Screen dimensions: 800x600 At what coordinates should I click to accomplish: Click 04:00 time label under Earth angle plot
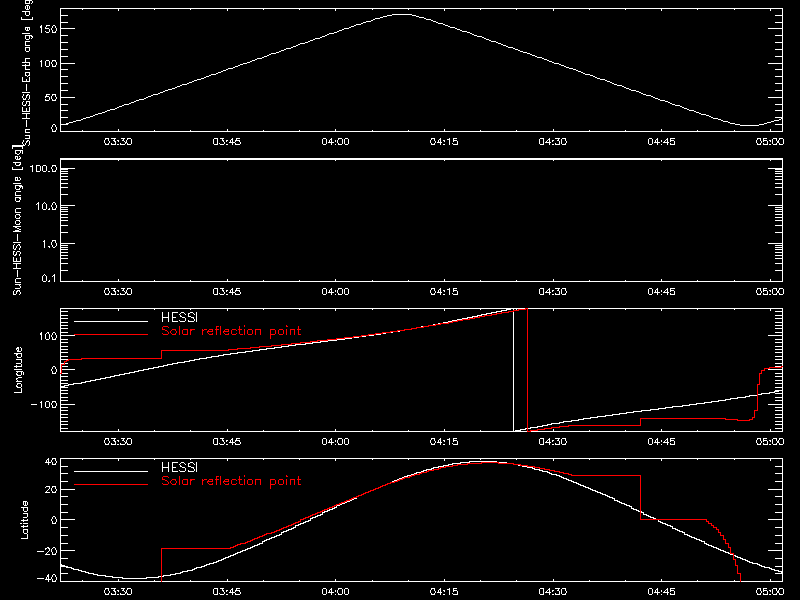(x=335, y=142)
